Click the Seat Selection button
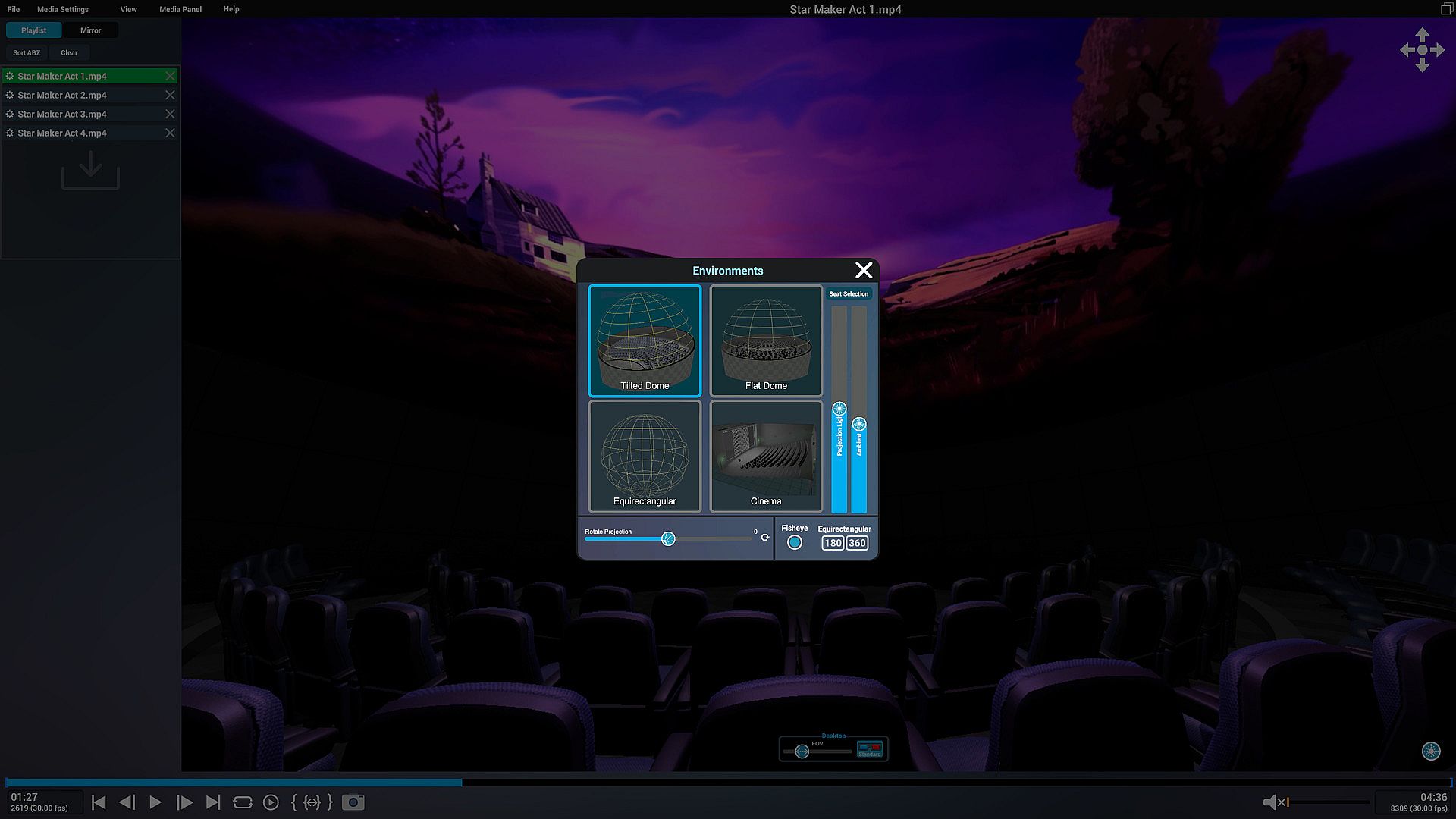Viewport: 1456px width, 819px height. click(x=849, y=293)
